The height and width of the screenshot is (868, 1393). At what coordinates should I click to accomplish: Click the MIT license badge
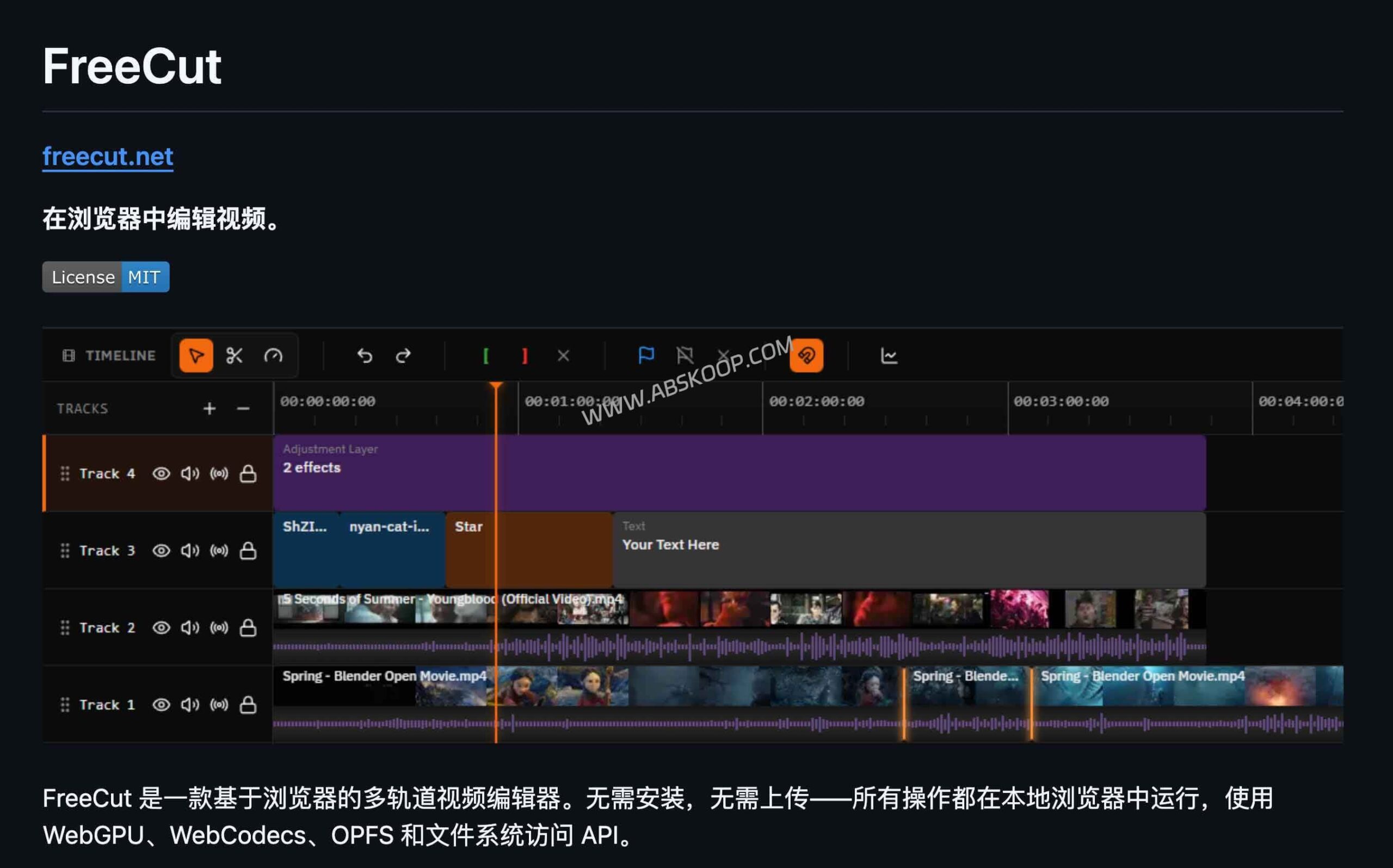(145, 276)
